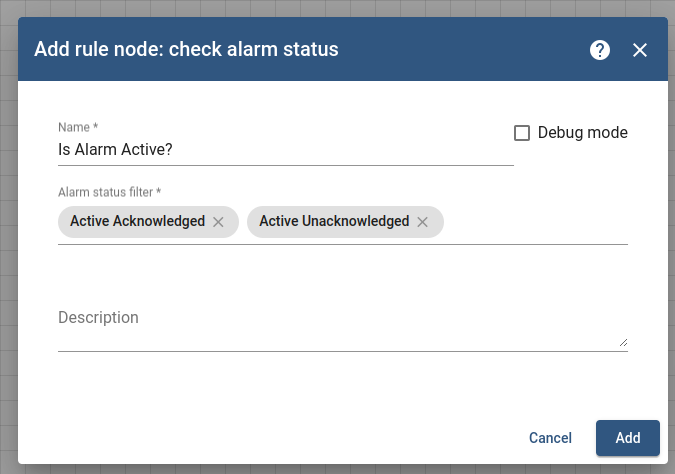The image size is (675, 474).
Task: Click the Name field label
Action: coord(78,127)
